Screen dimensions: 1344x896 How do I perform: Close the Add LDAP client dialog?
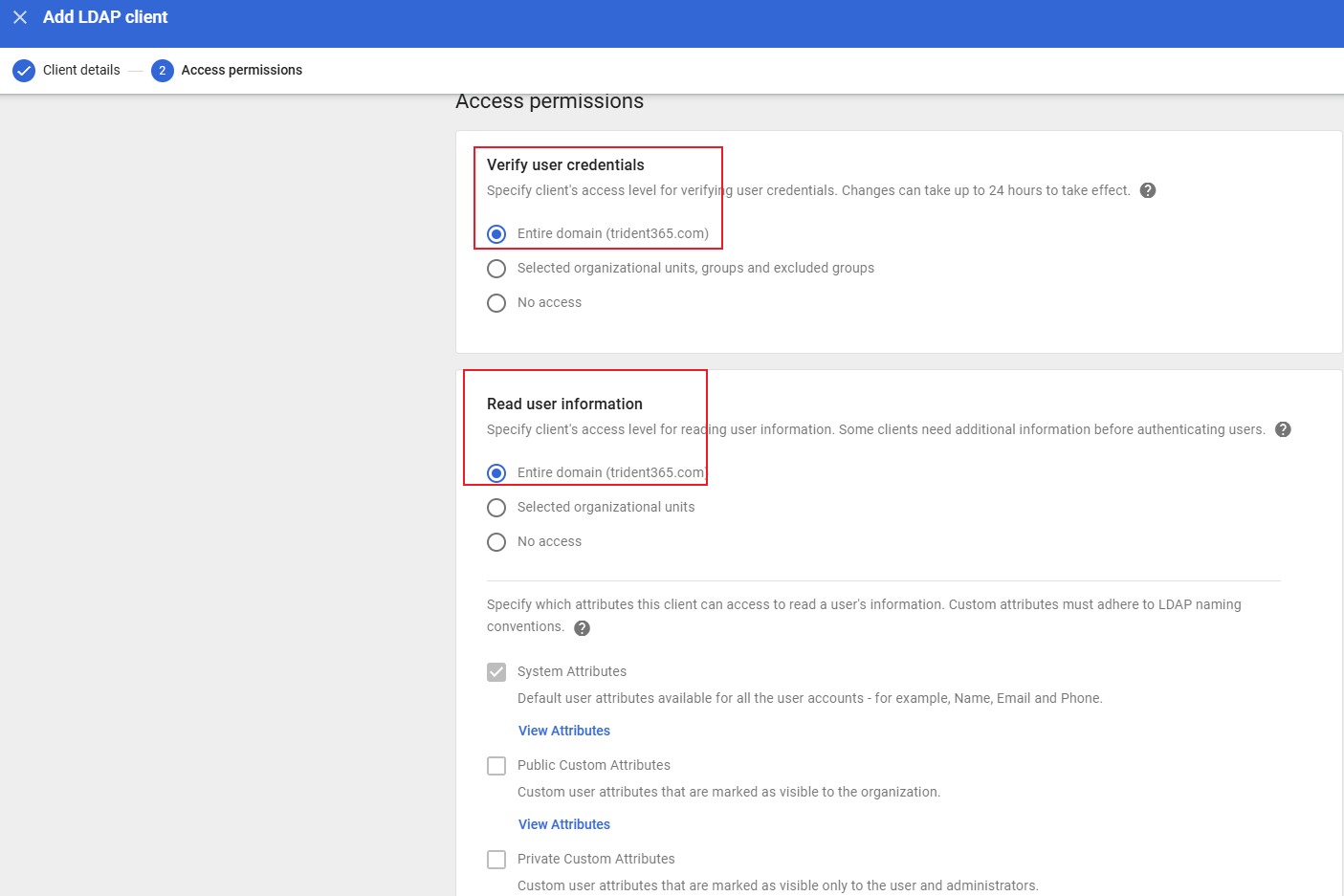[20, 17]
